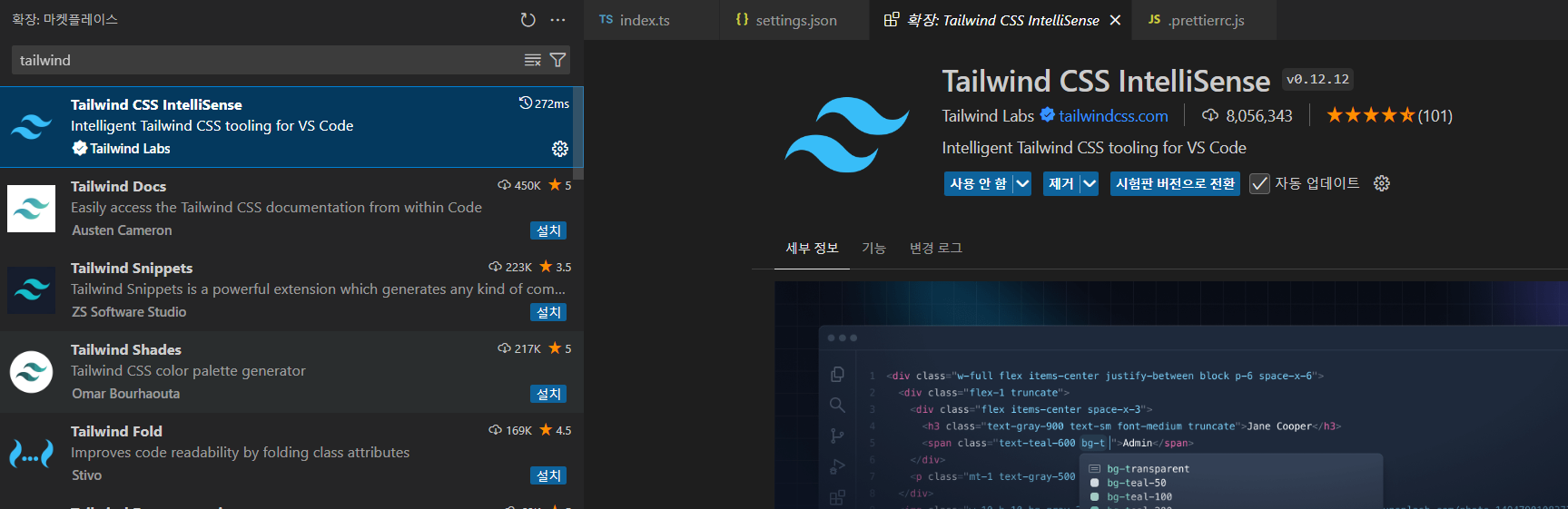Image resolution: width=1568 pixels, height=509 pixels.
Task: Click Tailwind Docs extension icon
Action: 31,209
